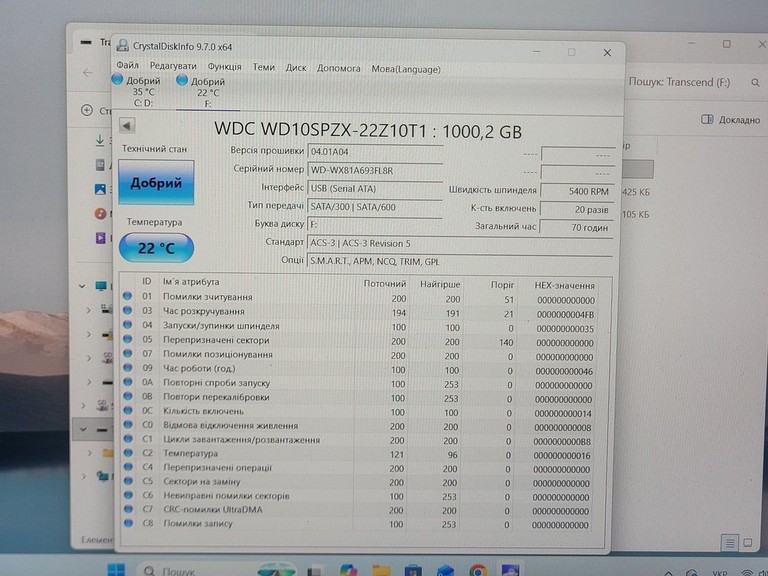Click the ACS-3 | ACS-3 Revision 5 standard field
The image size is (768, 576).
coord(459,244)
